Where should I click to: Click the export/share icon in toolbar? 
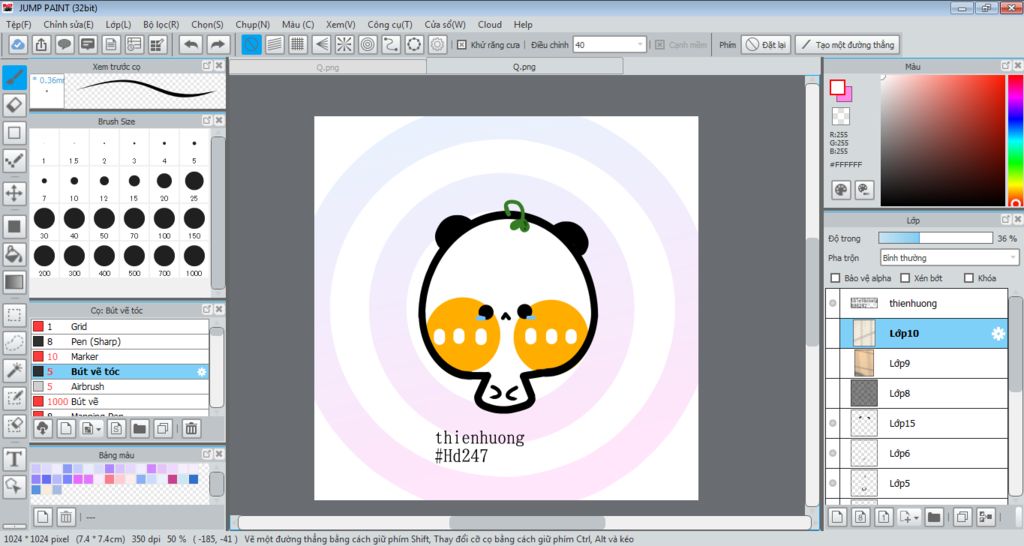[x=41, y=45]
